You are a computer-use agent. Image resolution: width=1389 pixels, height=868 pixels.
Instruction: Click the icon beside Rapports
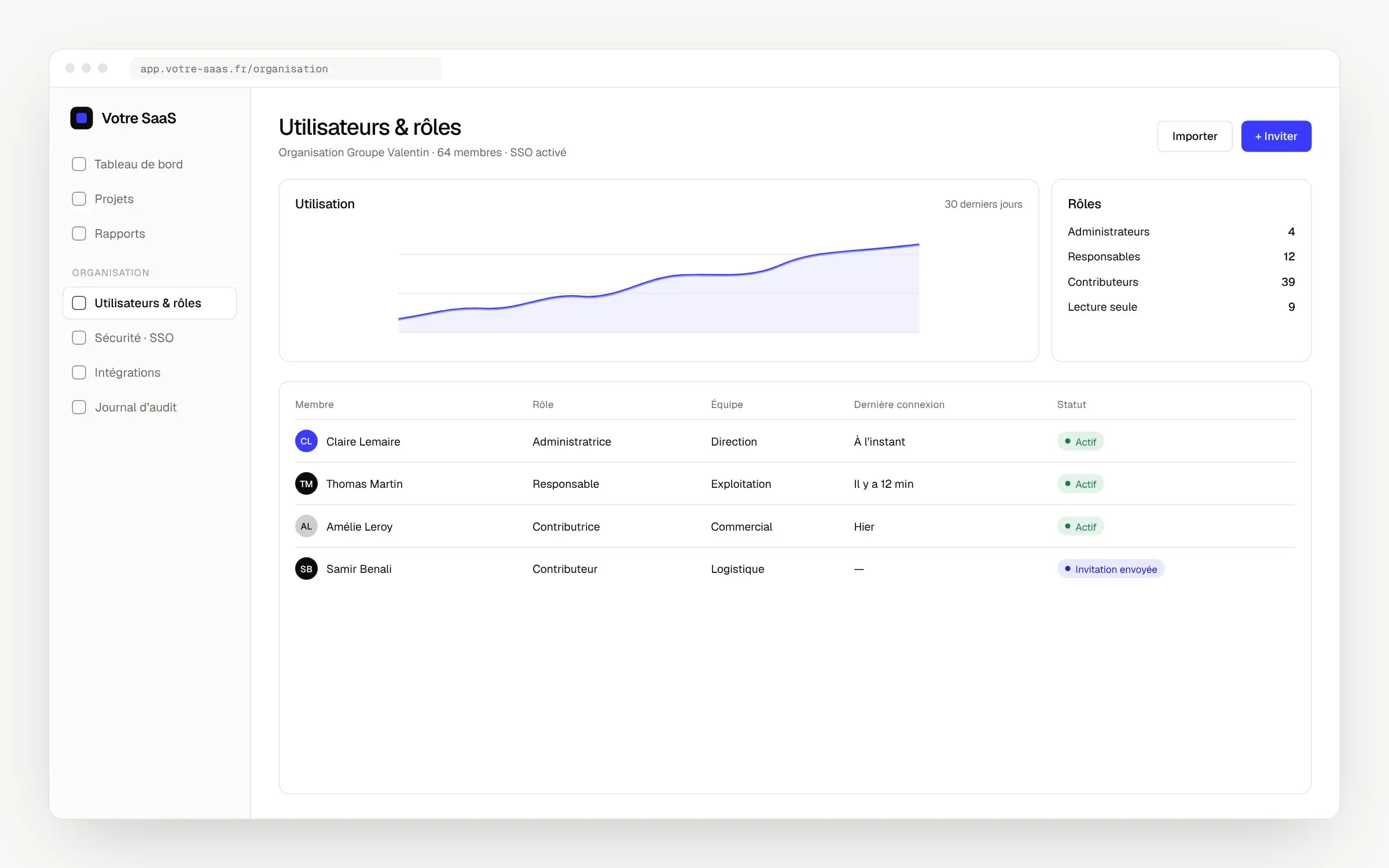[x=79, y=234]
